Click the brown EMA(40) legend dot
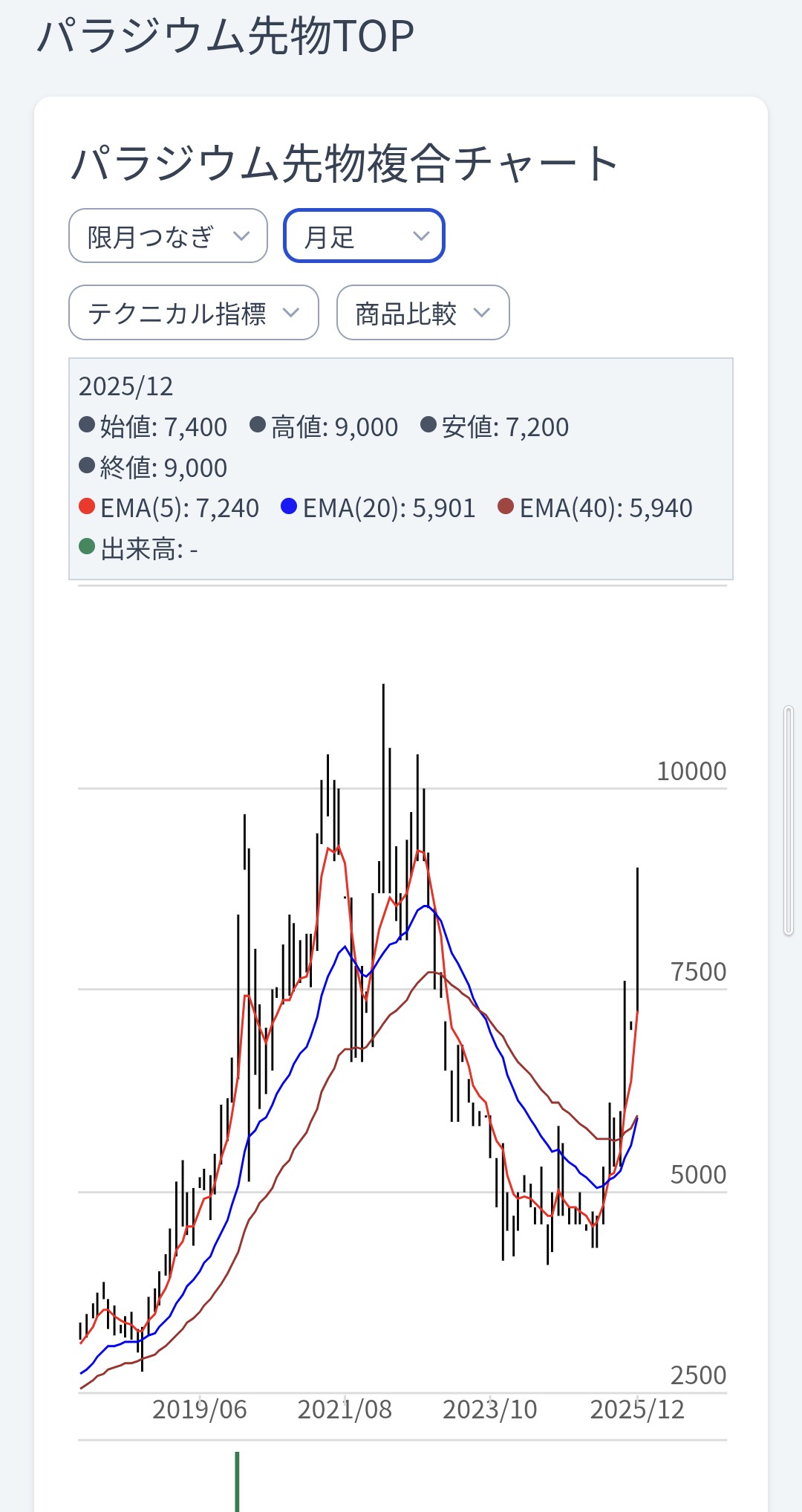Image resolution: width=802 pixels, height=1512 pixels. pyautogui.click(x=506, y=507)
